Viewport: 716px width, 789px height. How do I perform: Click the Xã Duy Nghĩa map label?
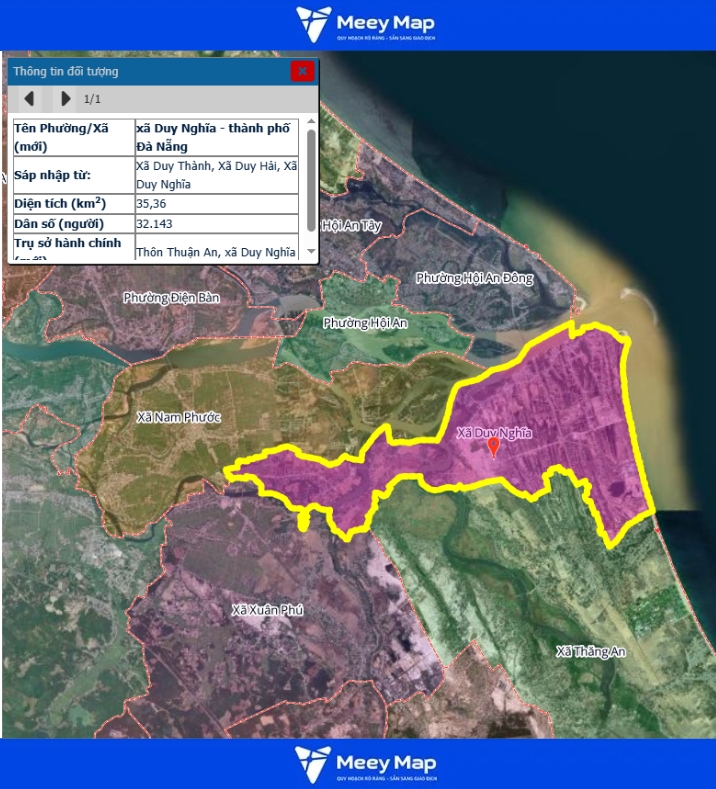(494, 433)
